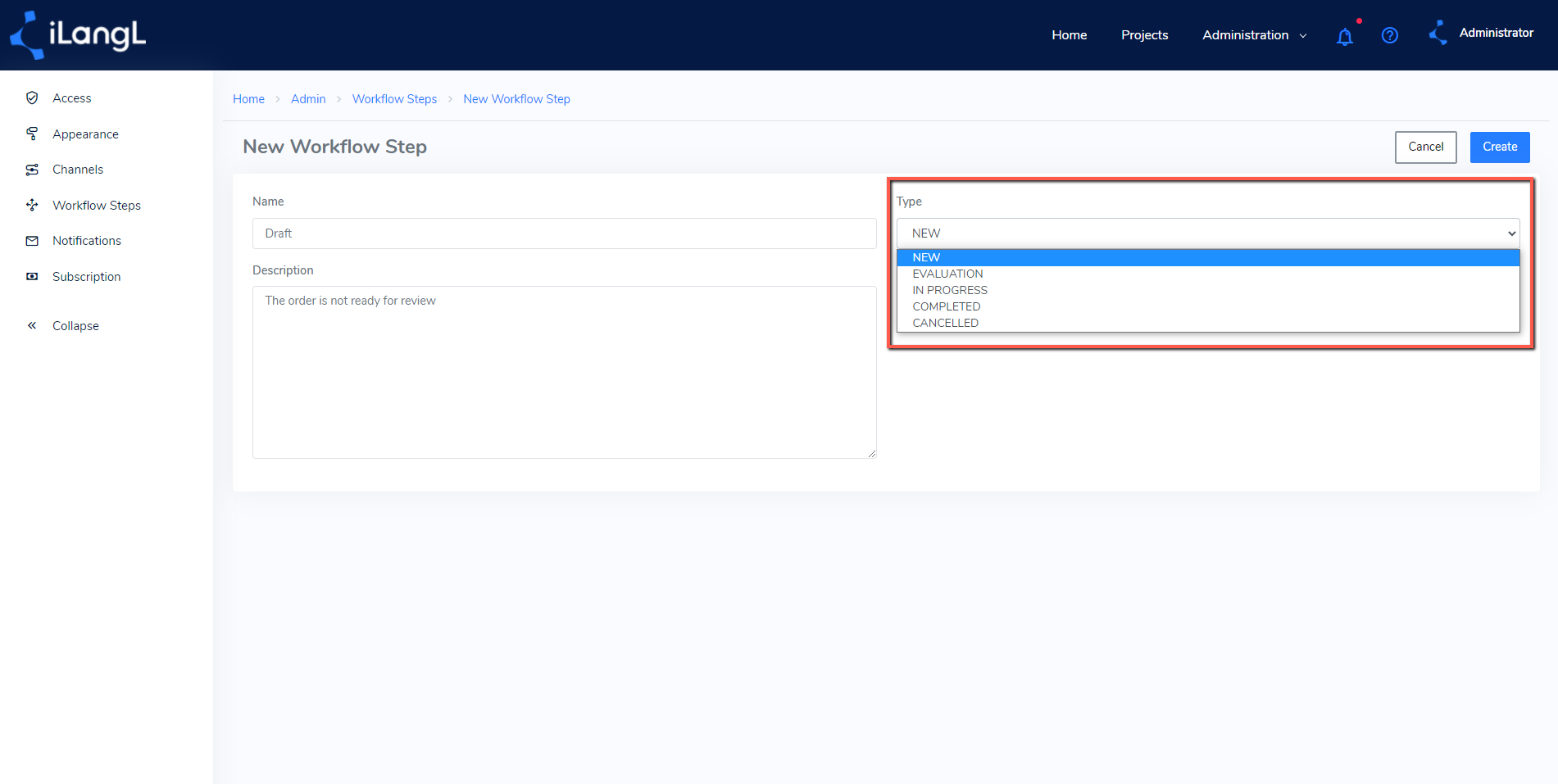The height and width of the screenshot is (784, 1558).
Task: Click the Name input field
Action: click(564, 233)
